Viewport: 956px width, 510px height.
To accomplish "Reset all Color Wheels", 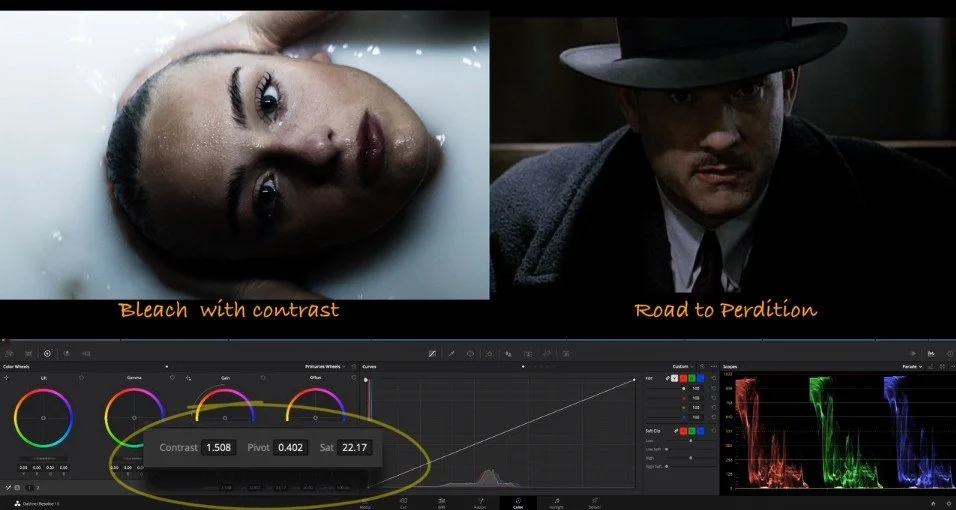I will pyautogui.click(x=354, y=367).
